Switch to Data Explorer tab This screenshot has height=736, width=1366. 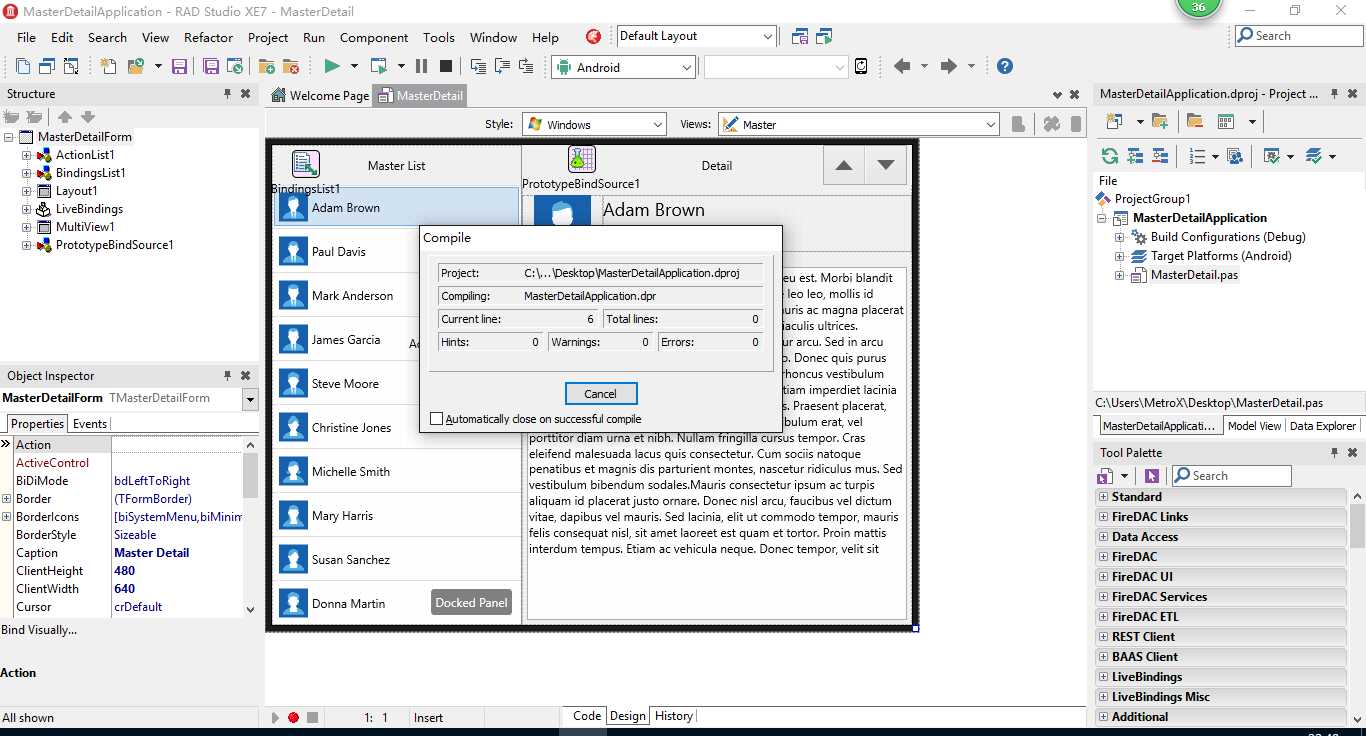tap(1323, 426)
